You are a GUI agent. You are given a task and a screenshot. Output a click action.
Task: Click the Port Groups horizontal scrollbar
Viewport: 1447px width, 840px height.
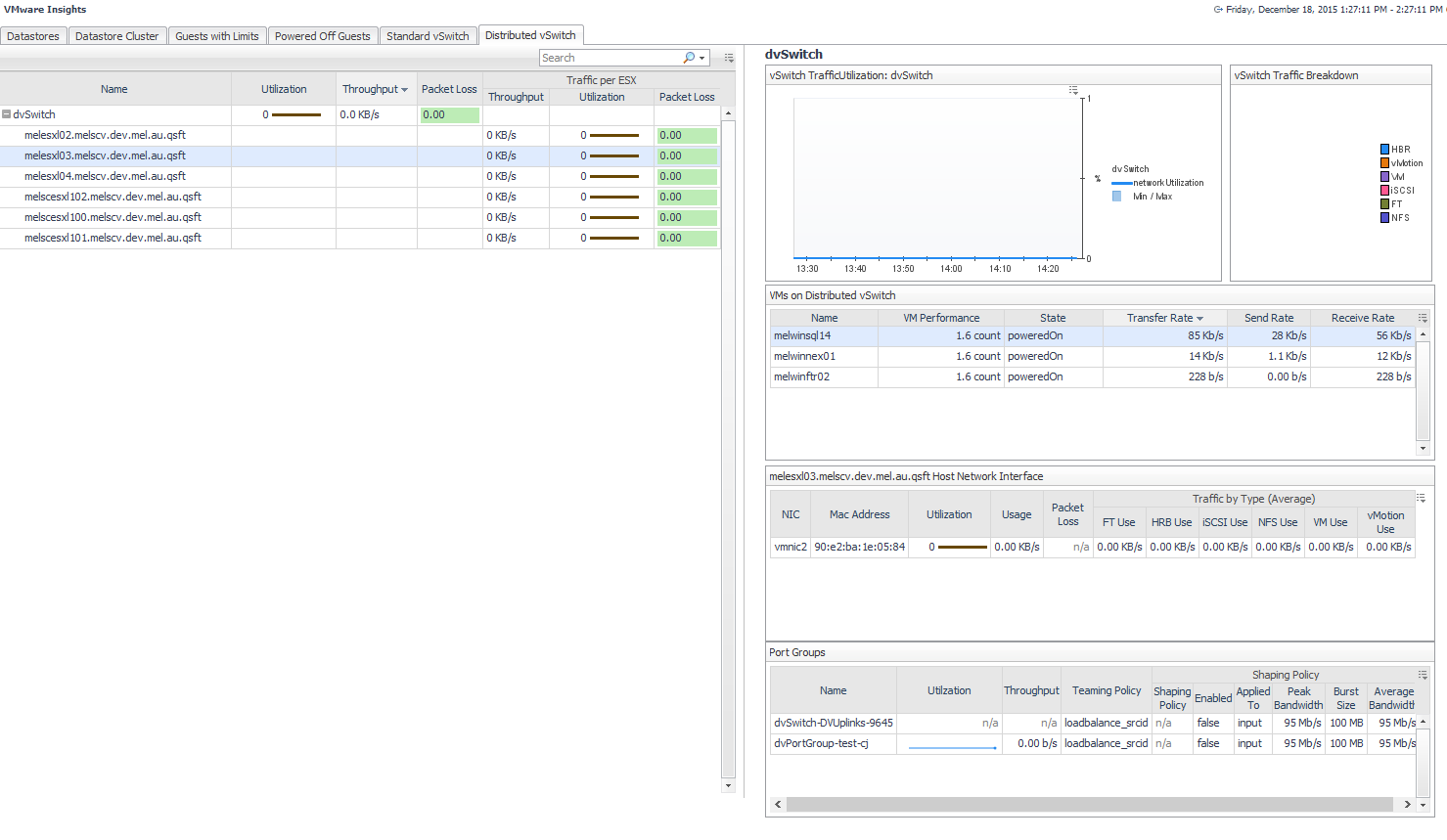(1089, 804)
